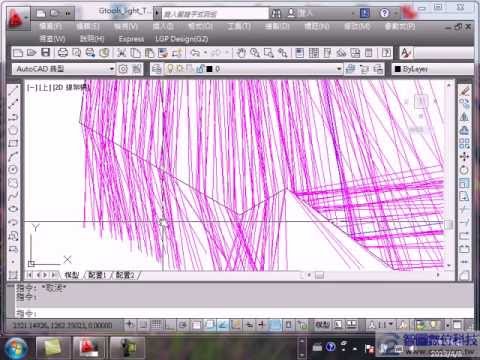This screenshot has width=480, height=360.
Task: Click Windows Start button
Action: click(15, 348)
